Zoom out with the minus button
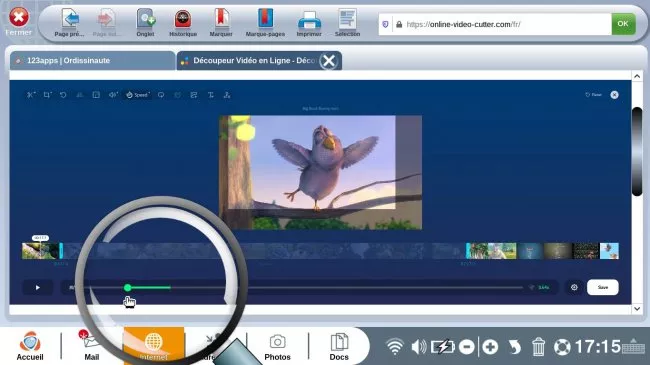This screenshot has width=650, height=365. coord(467,347)
